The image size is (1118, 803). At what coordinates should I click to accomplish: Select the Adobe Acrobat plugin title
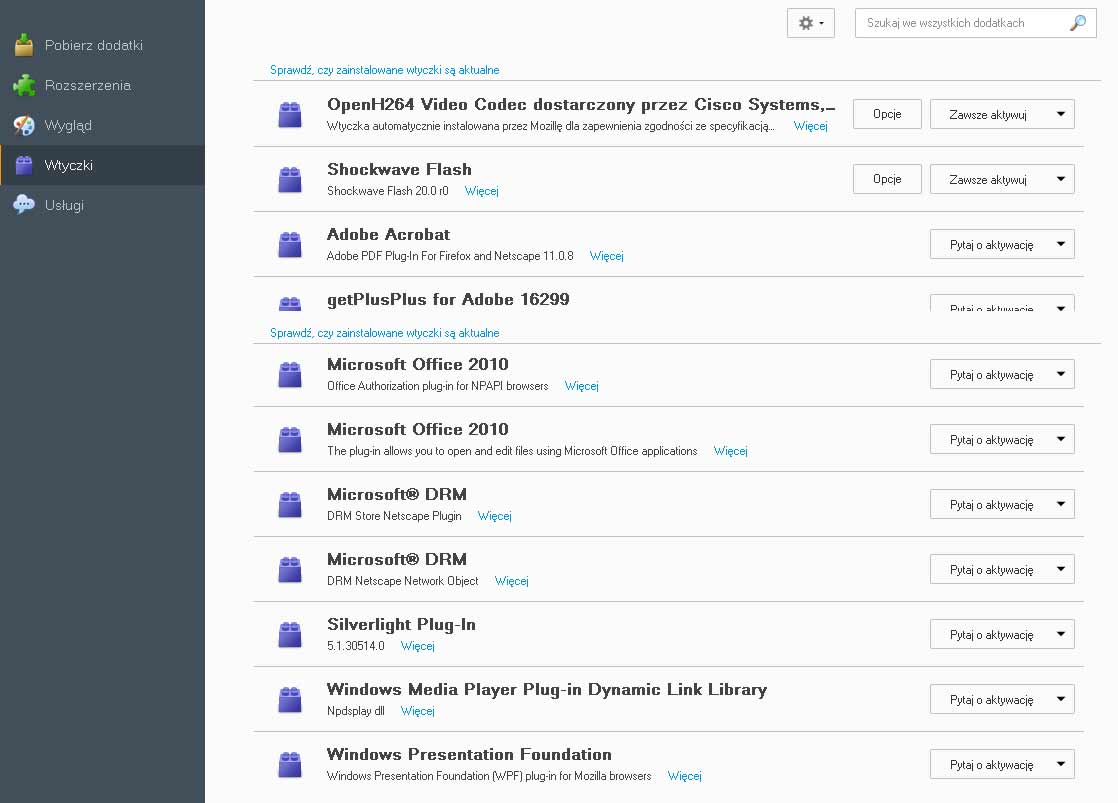tap(389, 234)
